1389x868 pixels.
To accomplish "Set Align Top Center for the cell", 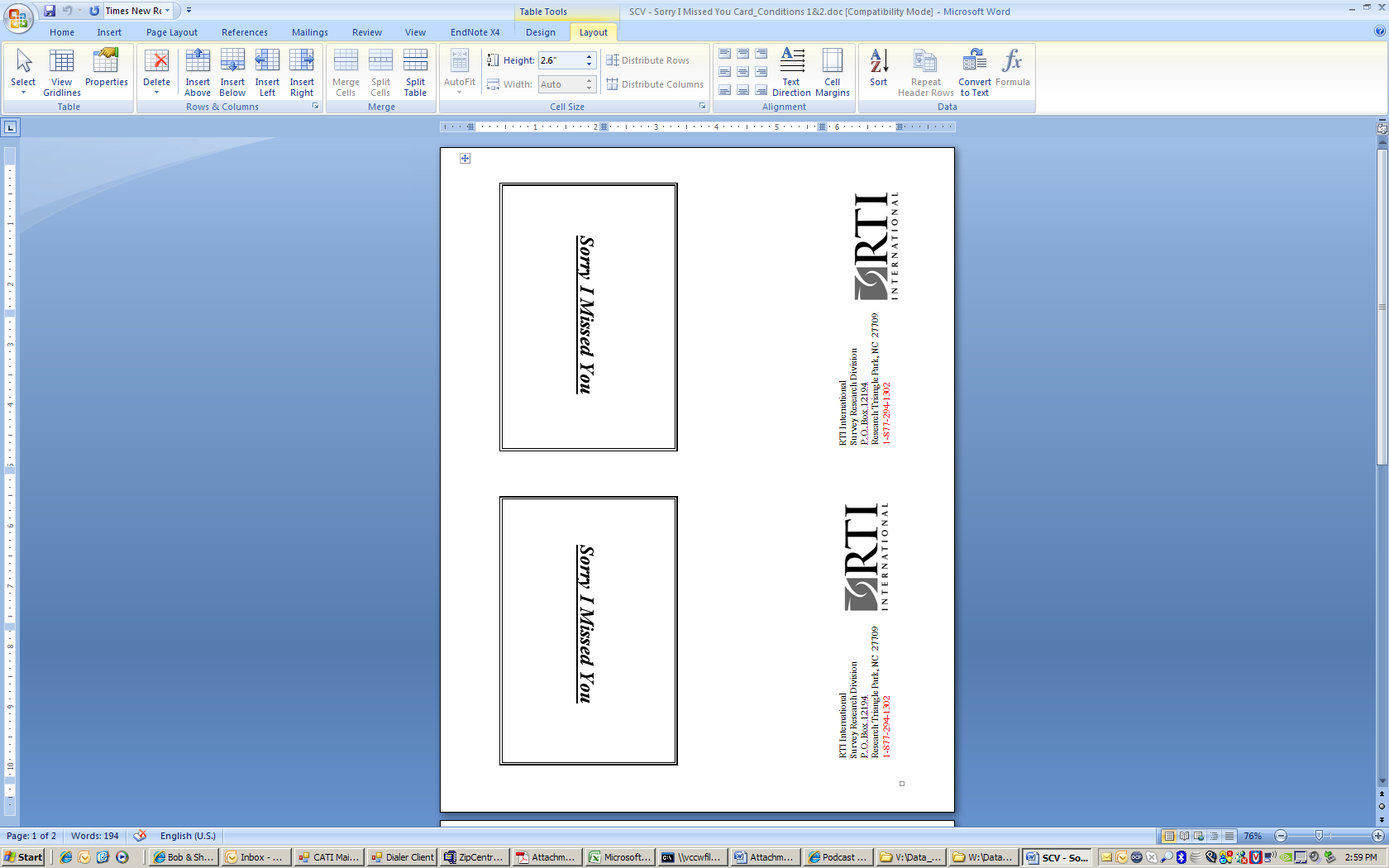I will tap(742, 54).
